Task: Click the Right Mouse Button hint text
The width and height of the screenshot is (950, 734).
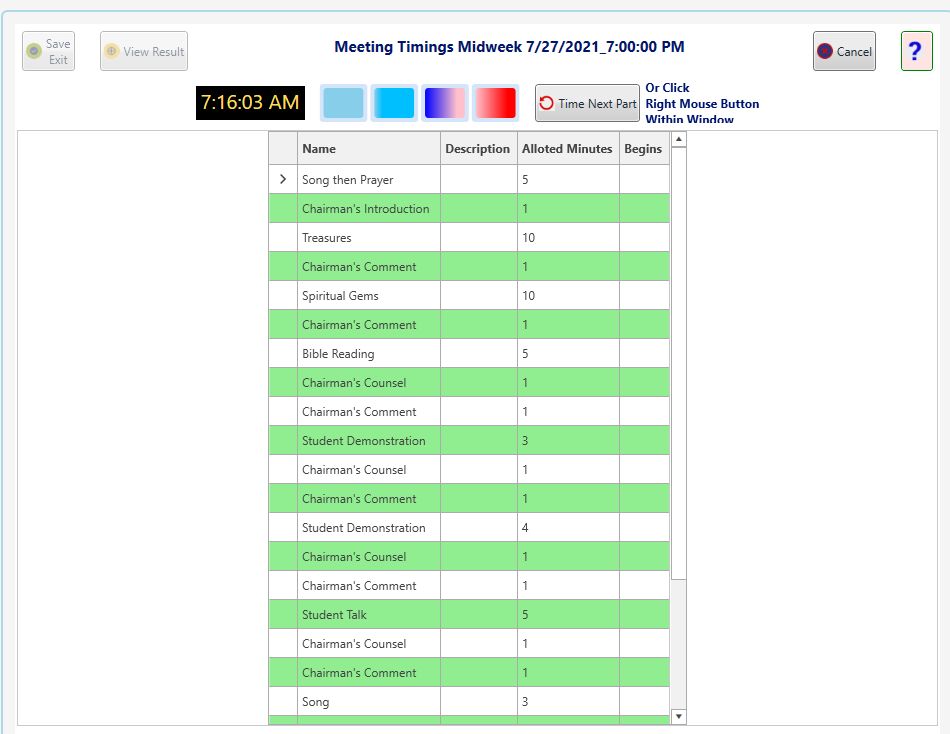Action: 702,104
